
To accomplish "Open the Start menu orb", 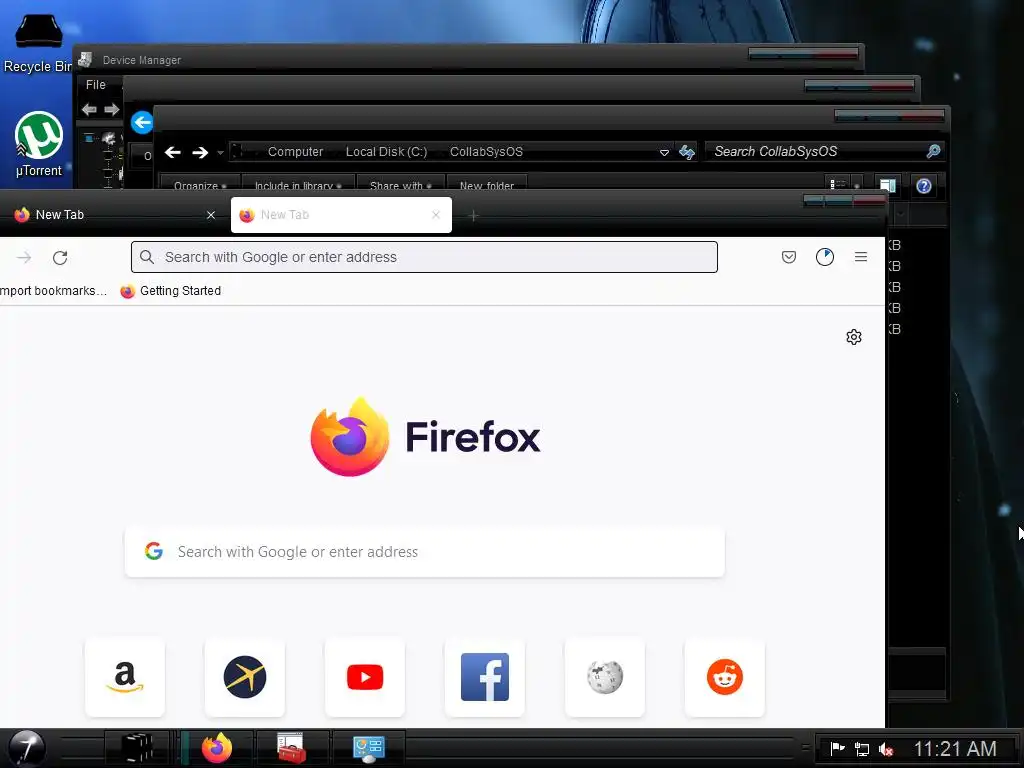I will click(x=26, y=748).
